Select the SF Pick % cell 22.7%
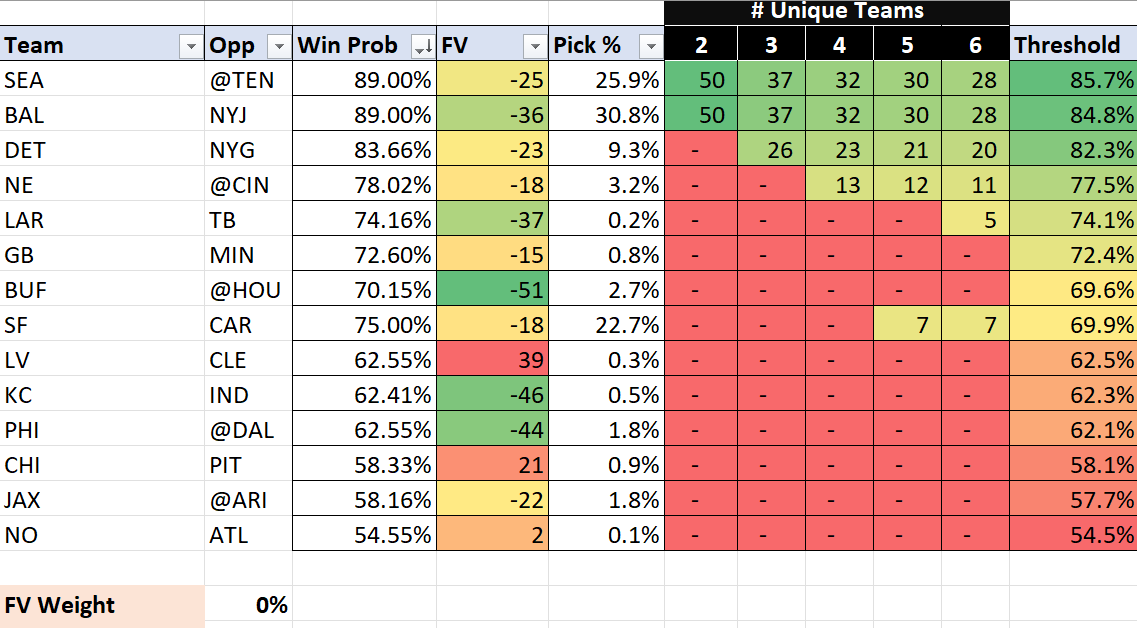The image size is (1137, 628). coord(606,325)
